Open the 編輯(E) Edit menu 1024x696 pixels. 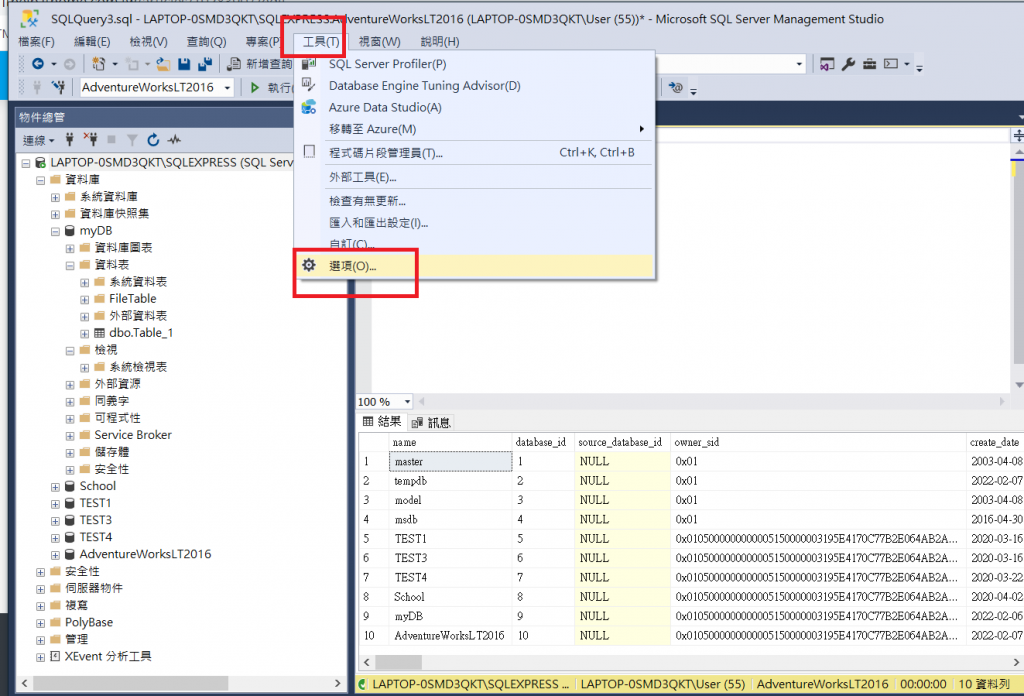click(x=92, y=42)
